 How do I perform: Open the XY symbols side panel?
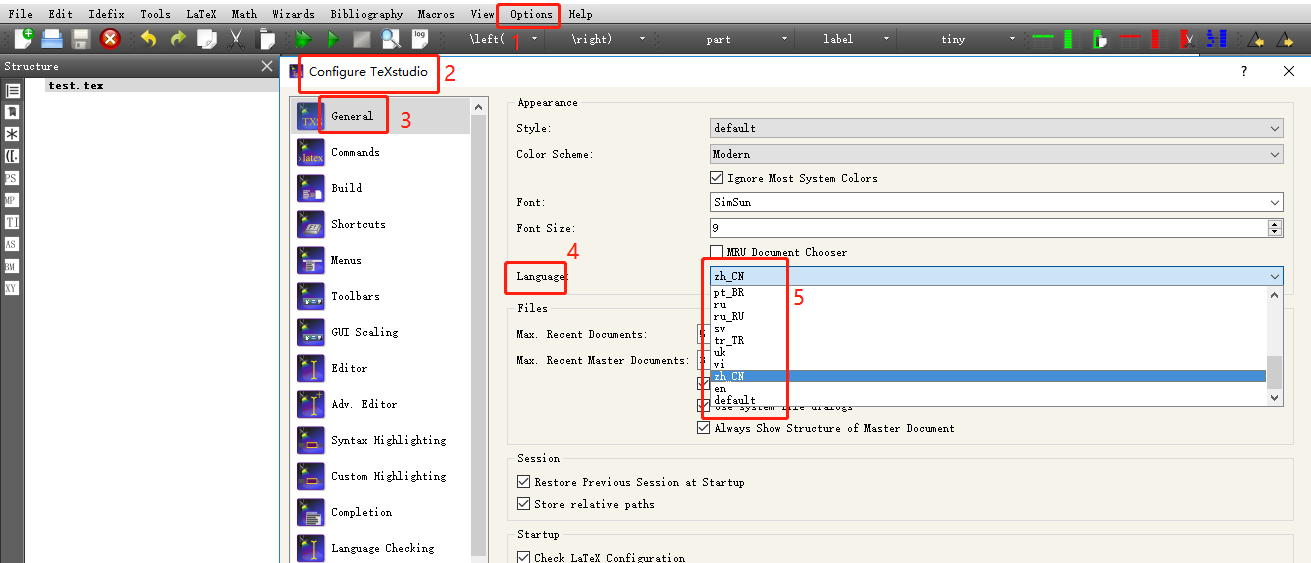coord(12,288)
